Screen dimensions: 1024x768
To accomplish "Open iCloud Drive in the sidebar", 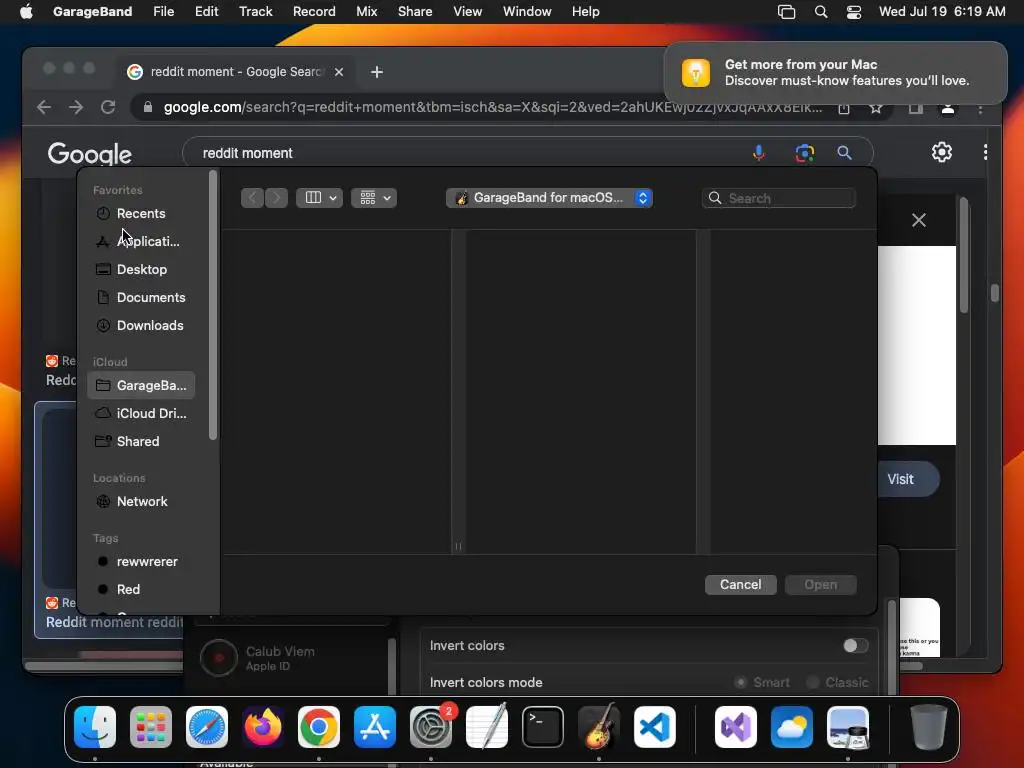I will click(140, 413).
